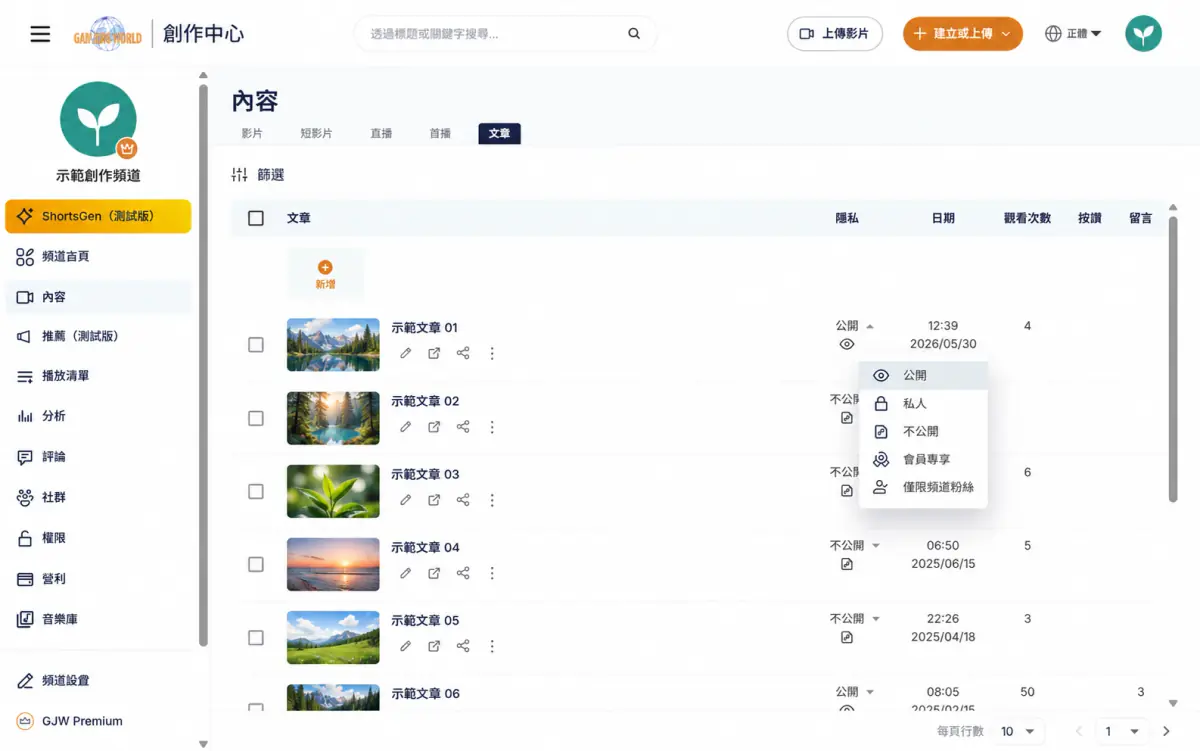Image resolution: width=1200 pixels, height=751 pixels.
Task: Select 會員專享 in privacy menu
Action: (x=923, y=460)
